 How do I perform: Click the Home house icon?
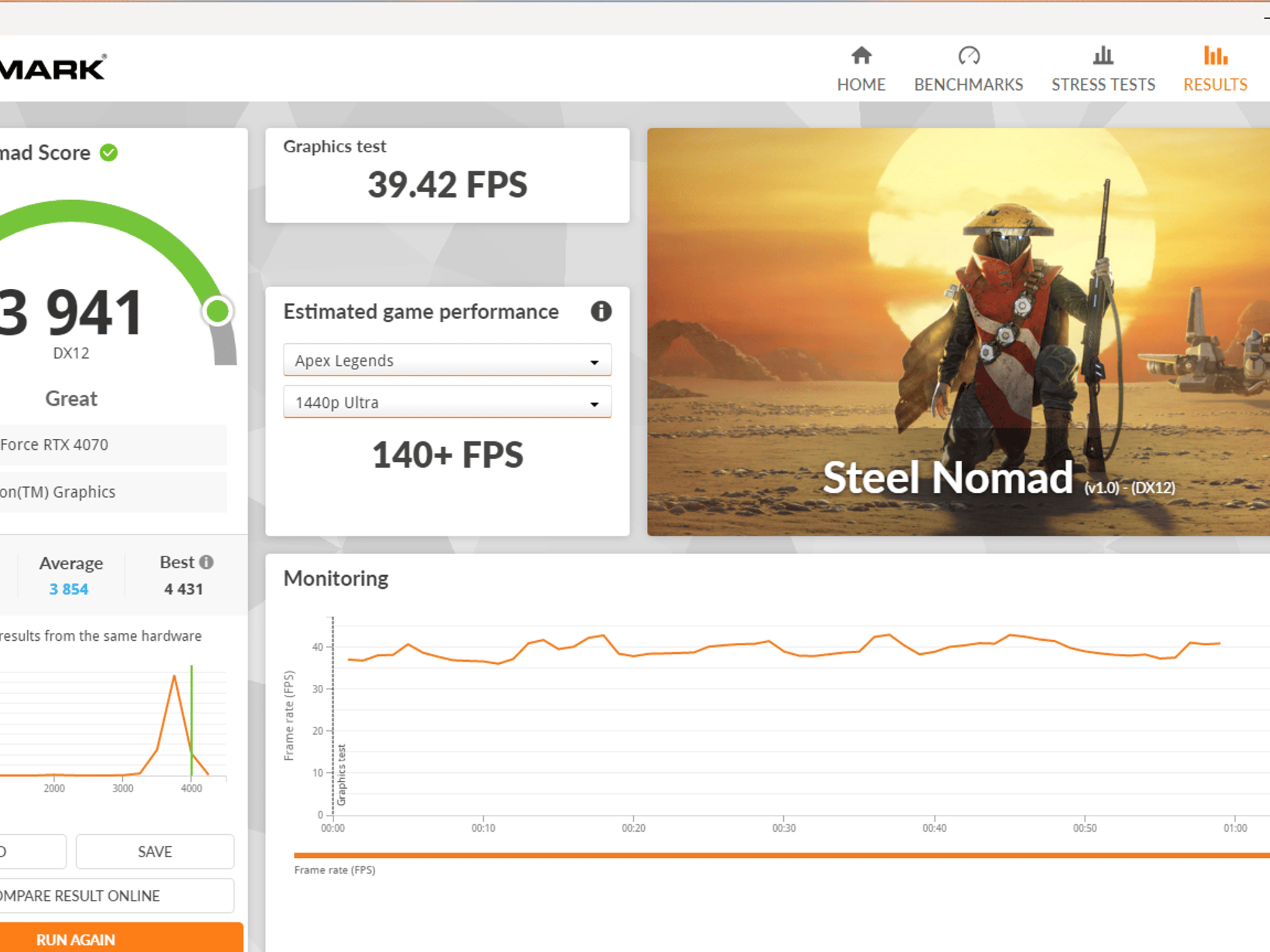pyautogui.click(x=861, y=56)
